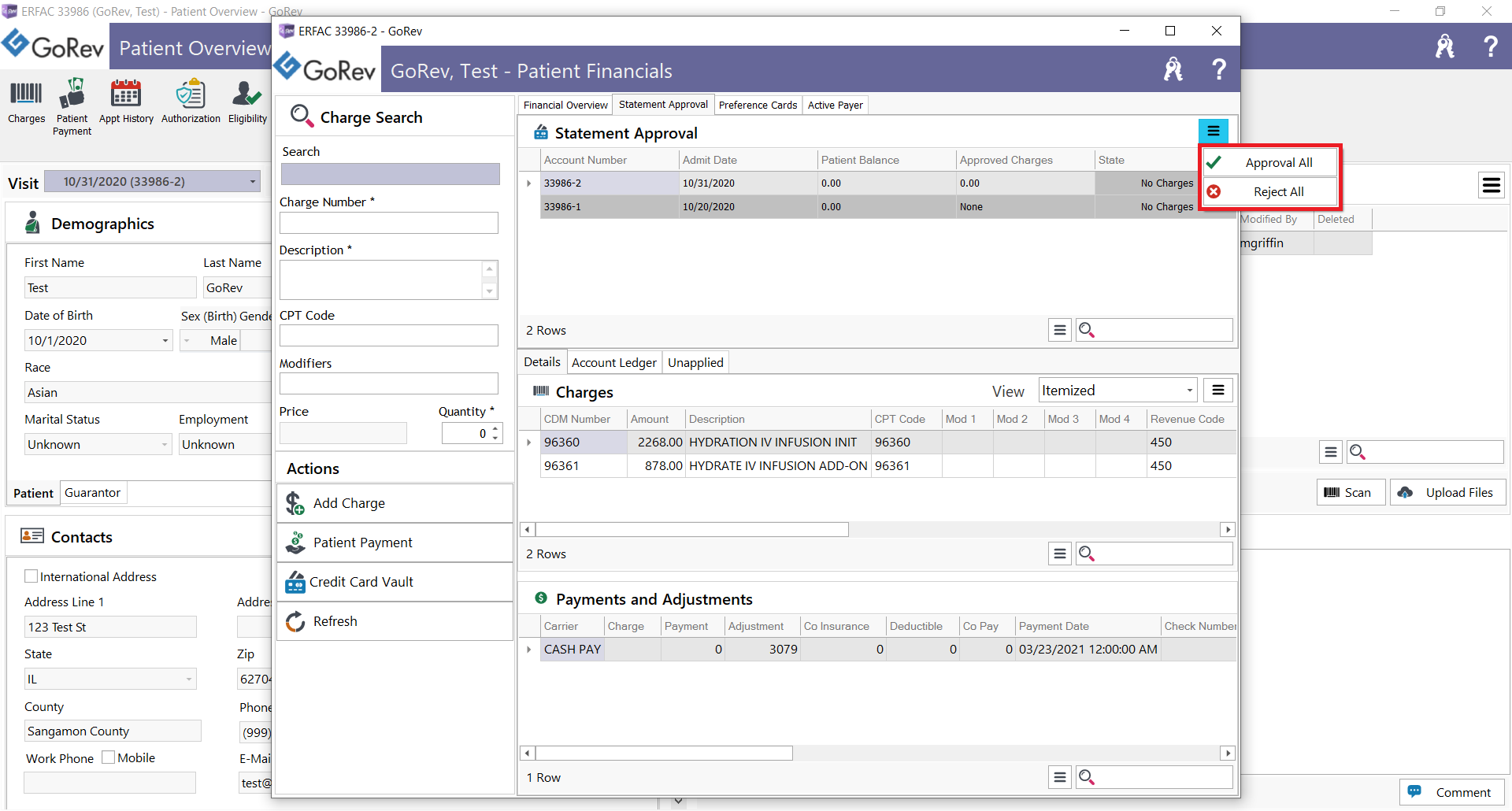The image size is (1512, 811).
Task: Open Patient Payment icon in Patient Overview toolbar
Action: (72, 107)
